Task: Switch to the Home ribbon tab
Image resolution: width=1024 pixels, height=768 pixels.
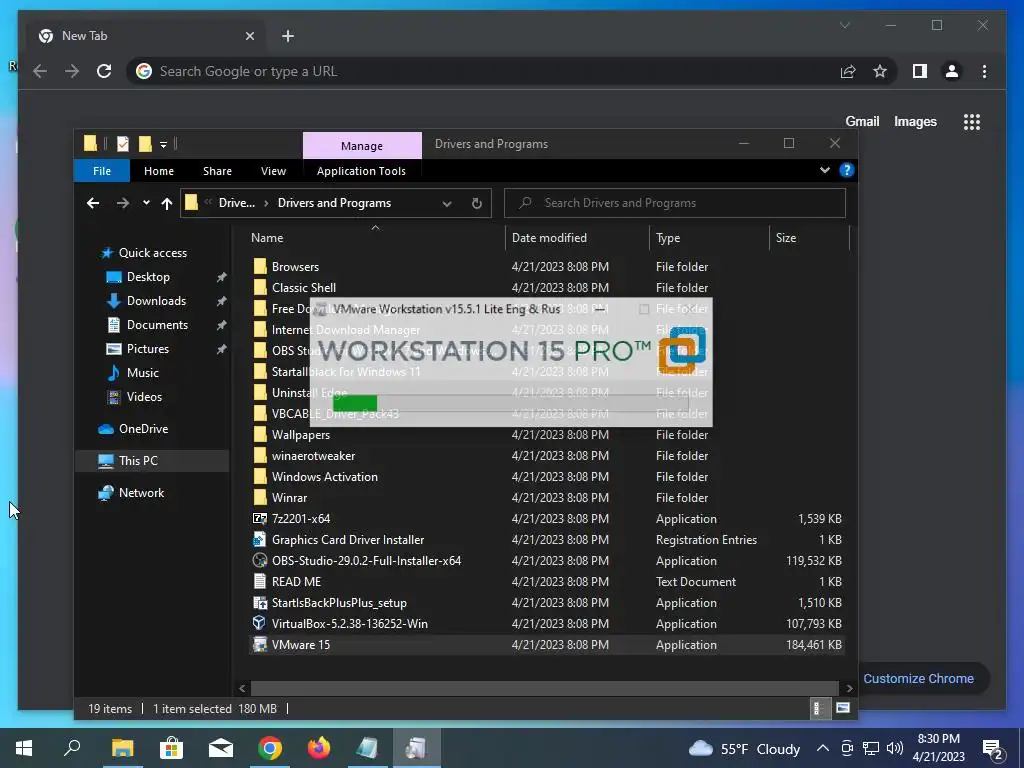Action: (159, 171)
